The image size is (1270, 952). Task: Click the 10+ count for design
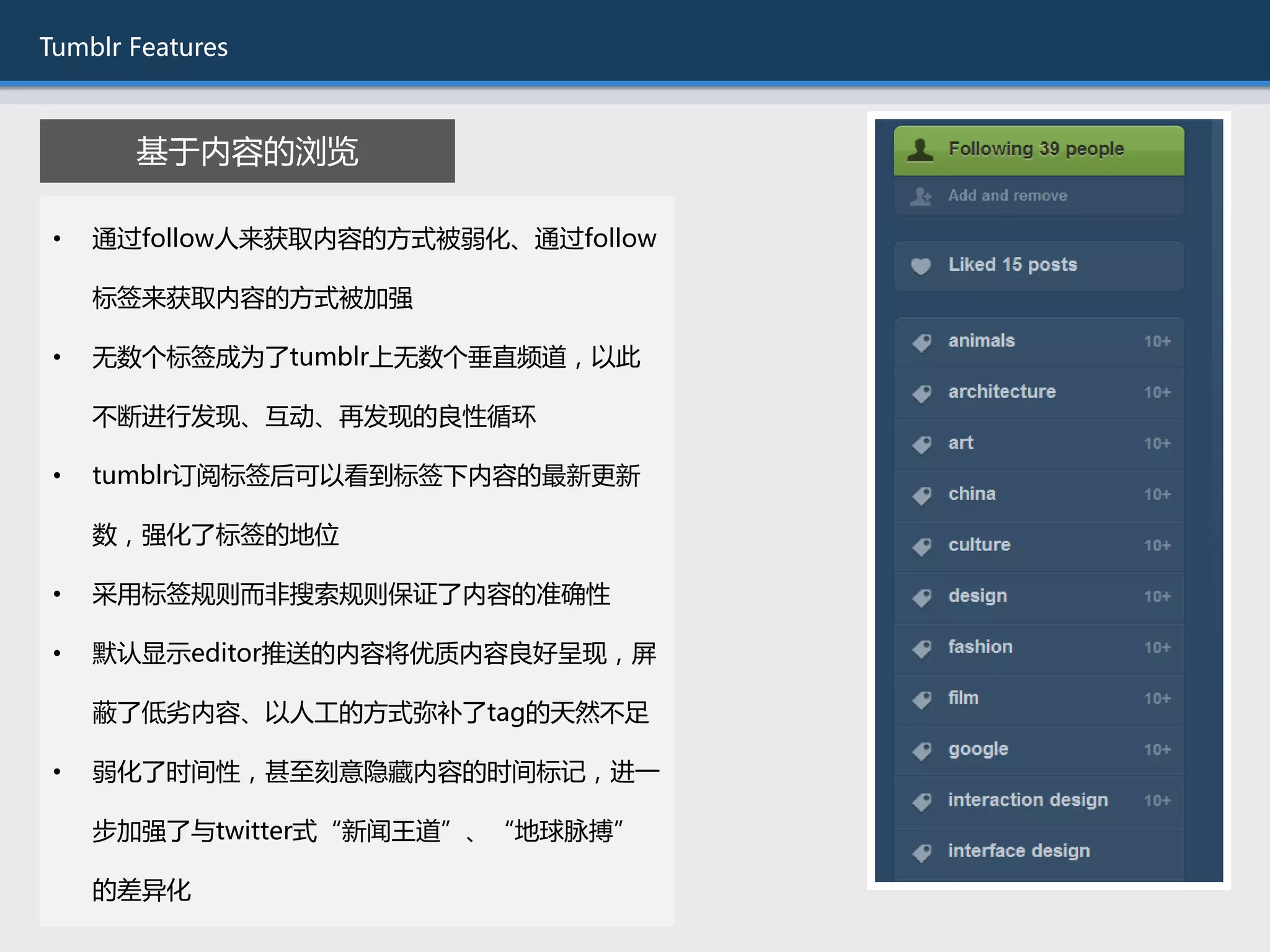(1157, 596)
